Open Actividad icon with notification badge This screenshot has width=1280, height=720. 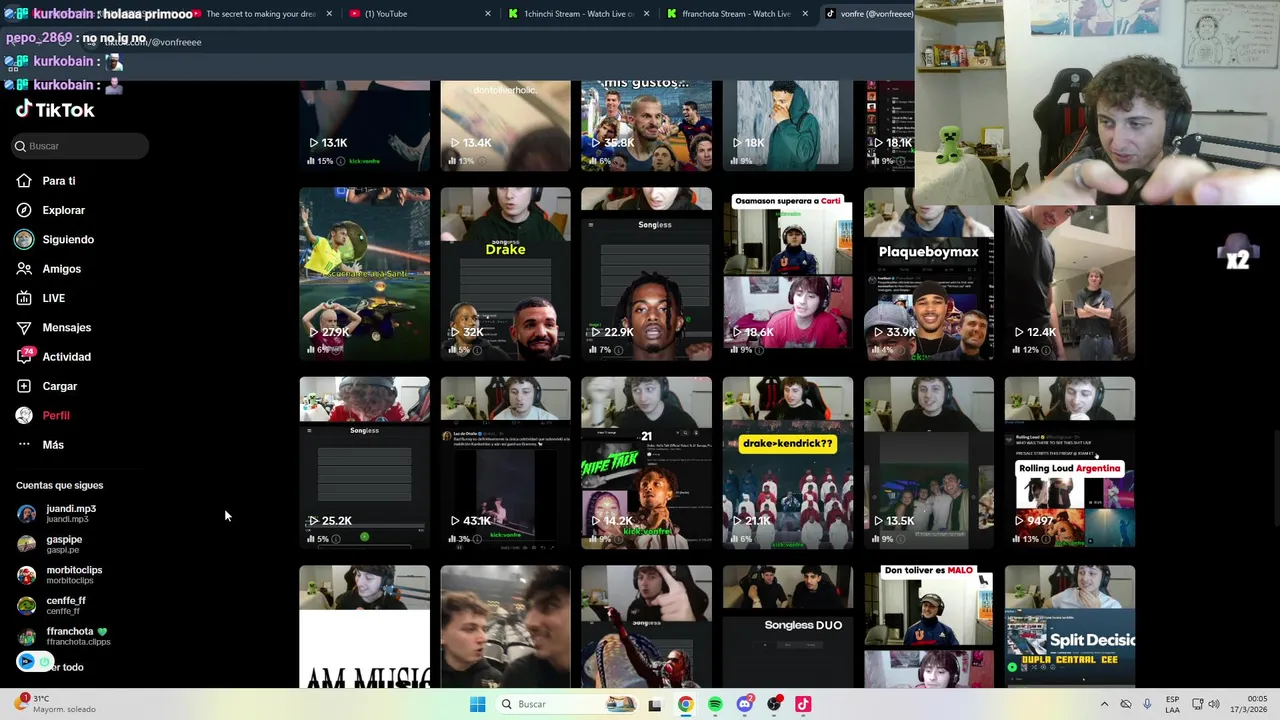pyautogui.click(x=24, y=356)
